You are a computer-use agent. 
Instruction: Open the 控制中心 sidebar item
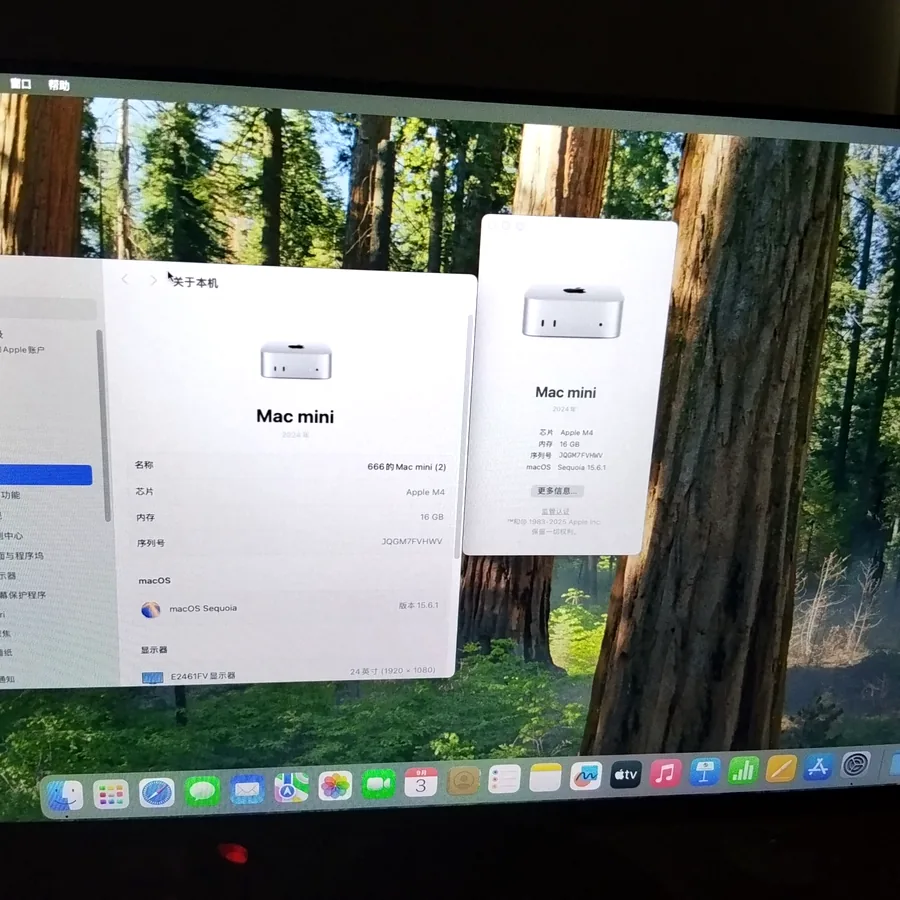coord(11,536)
